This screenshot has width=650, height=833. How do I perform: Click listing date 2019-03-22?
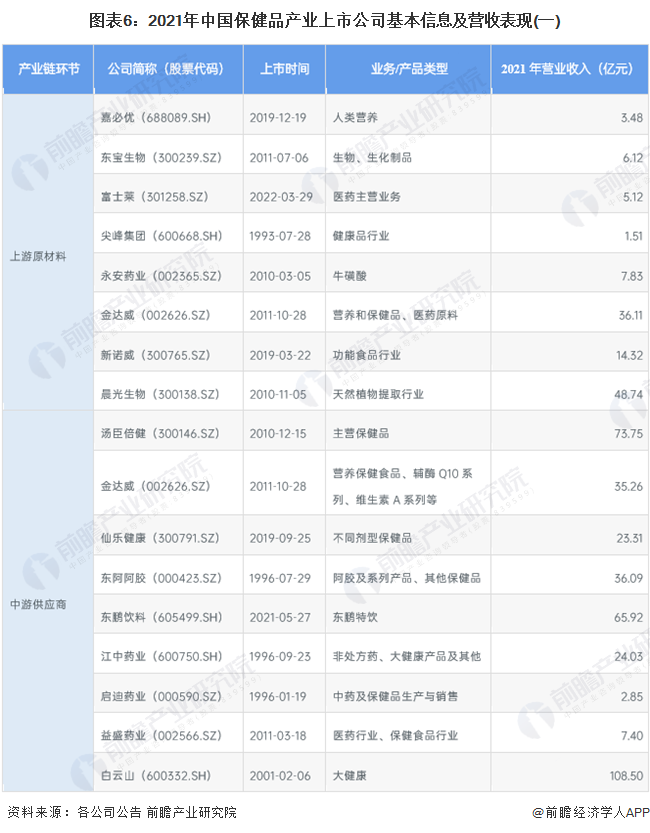pyautogui.click(x=280, y=355)
